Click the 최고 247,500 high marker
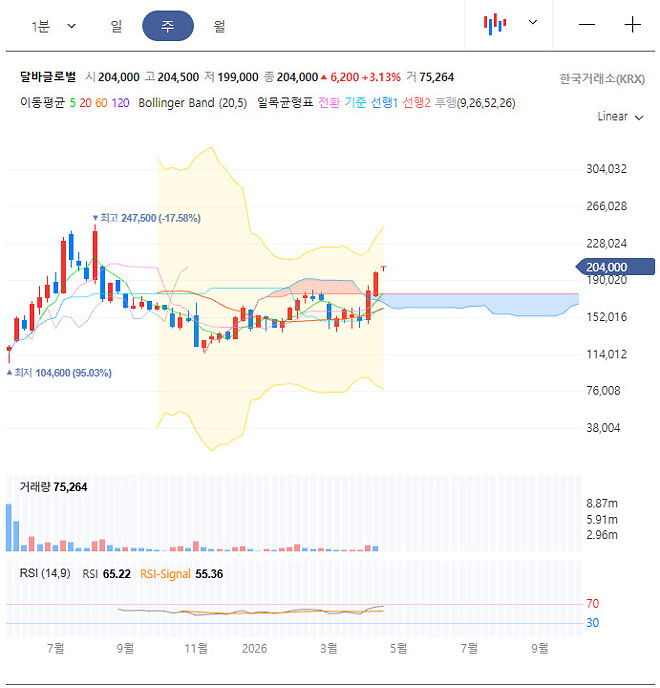660x688 pixels. tap(147, 218)
